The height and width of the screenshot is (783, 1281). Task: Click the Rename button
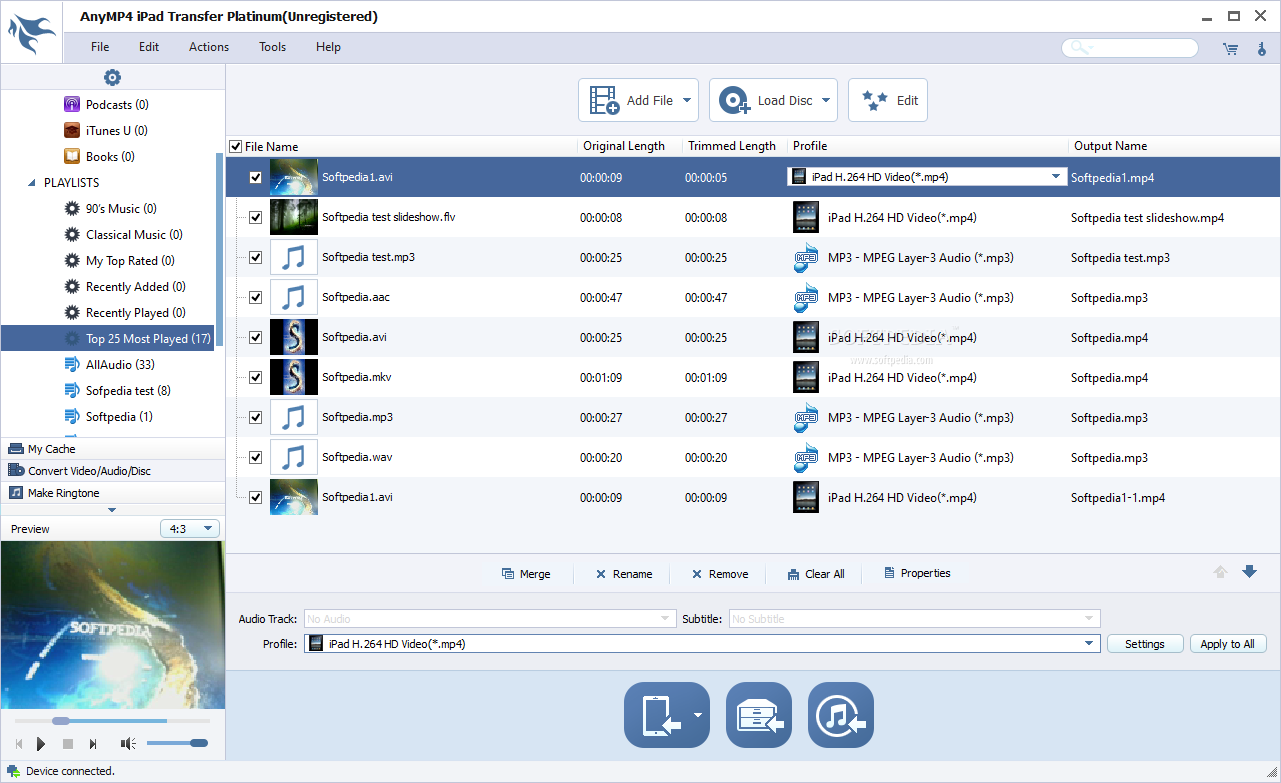pos(623,574)
